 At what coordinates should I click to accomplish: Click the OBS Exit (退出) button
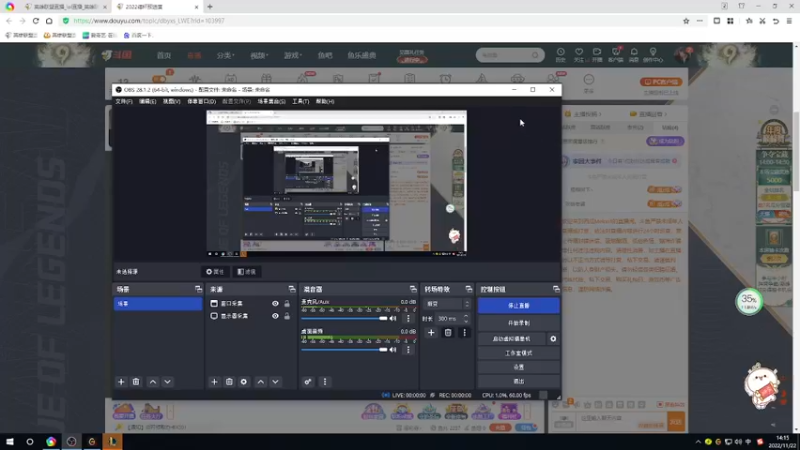518,381
